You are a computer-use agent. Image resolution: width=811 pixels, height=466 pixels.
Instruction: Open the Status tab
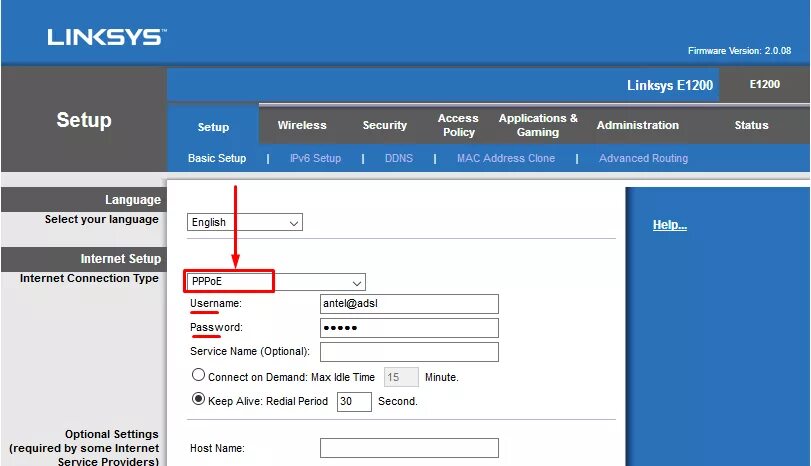(x=752, y=125)
